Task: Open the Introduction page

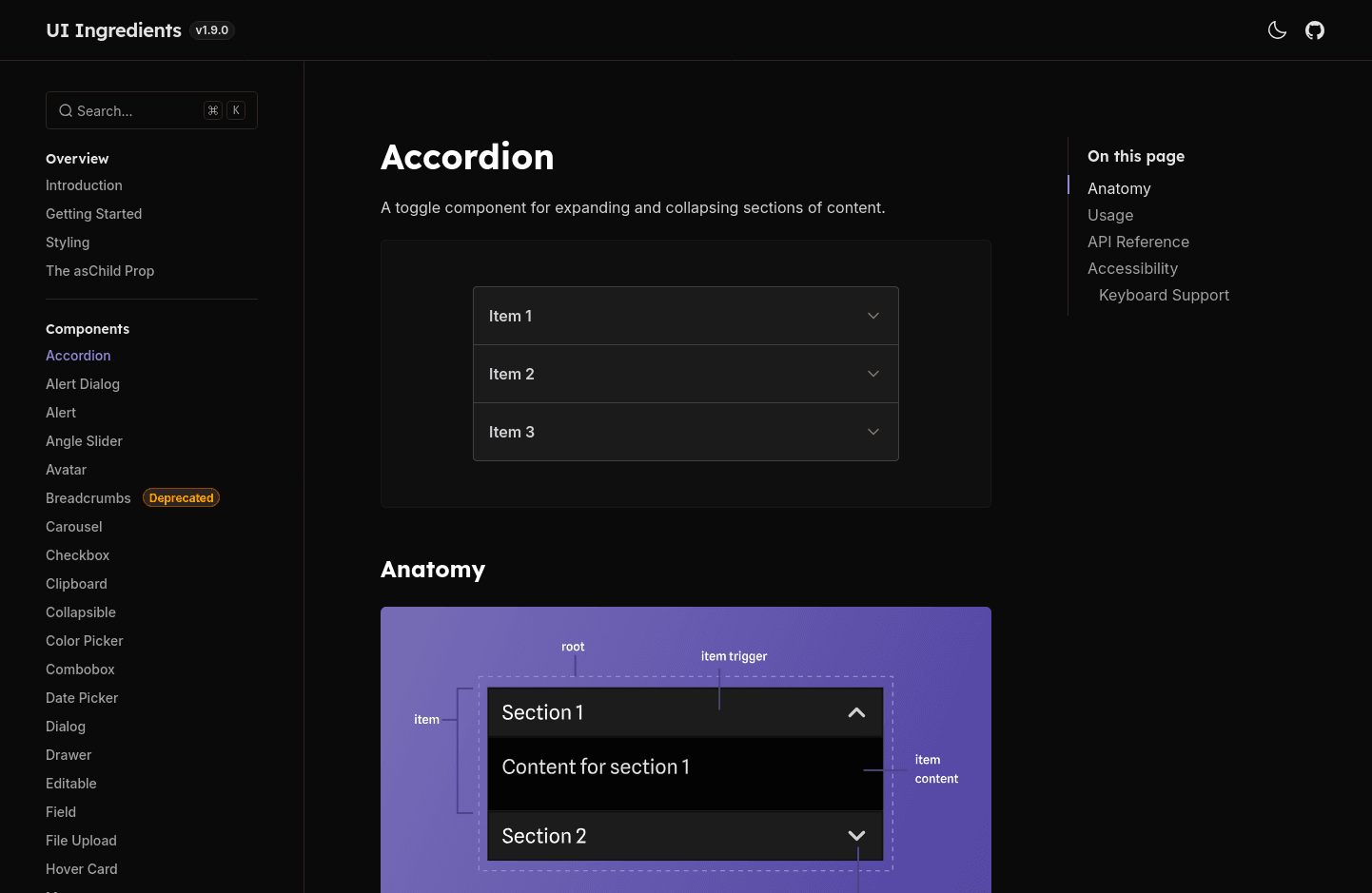Action: coord(84,185)
